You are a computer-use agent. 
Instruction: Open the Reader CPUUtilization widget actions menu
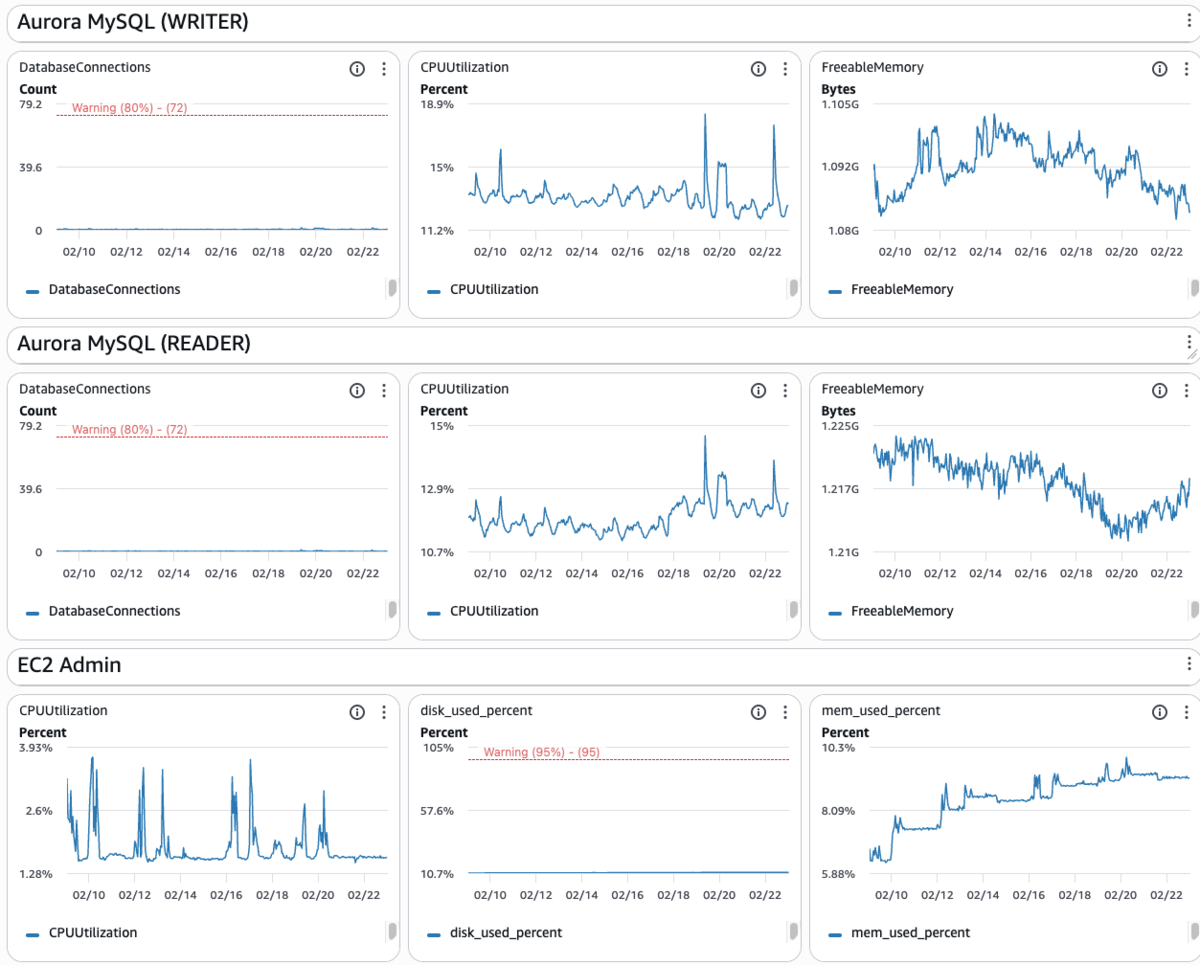[x=785, y=391]
